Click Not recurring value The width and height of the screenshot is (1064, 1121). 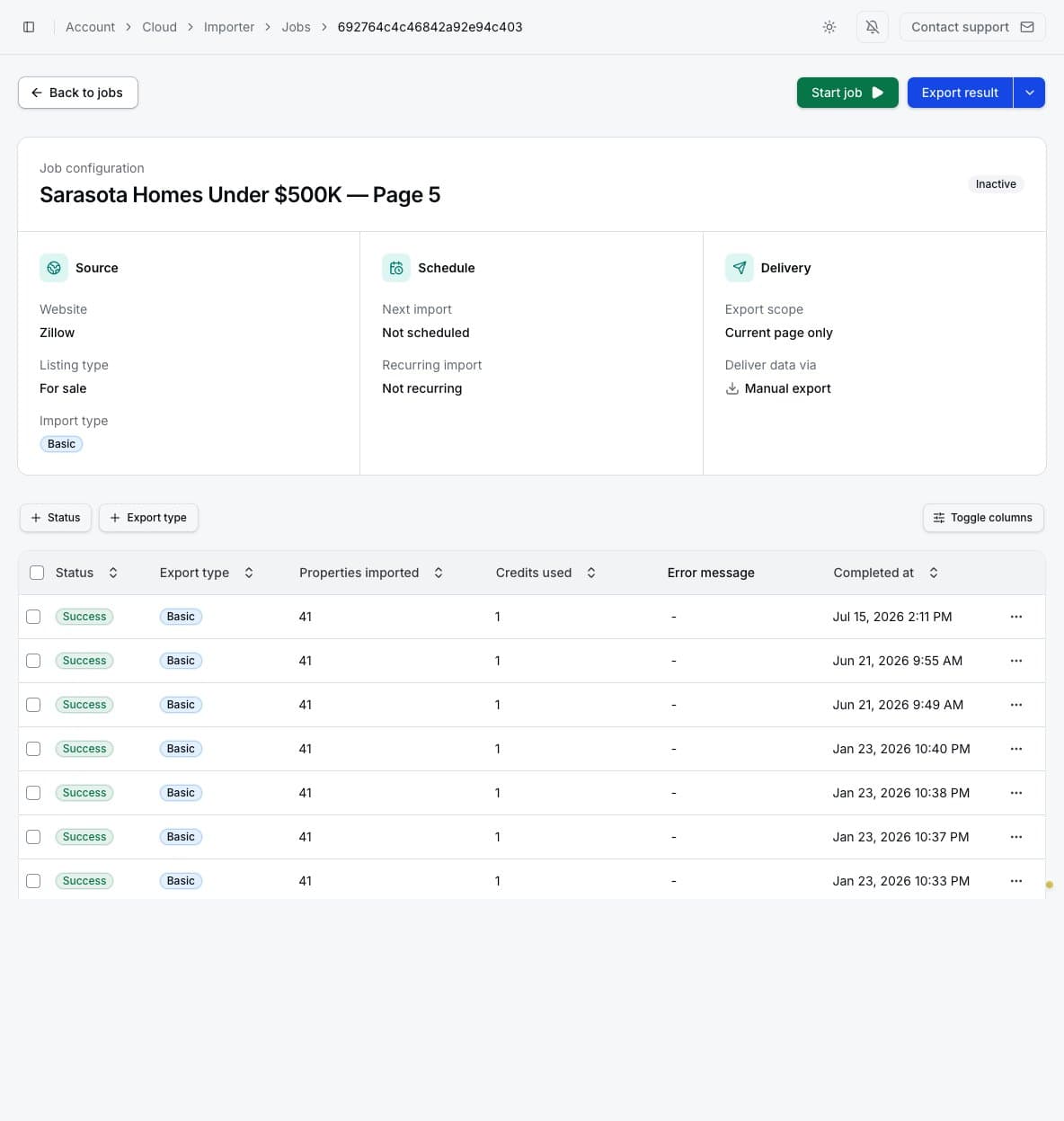(x=421, y=388)
